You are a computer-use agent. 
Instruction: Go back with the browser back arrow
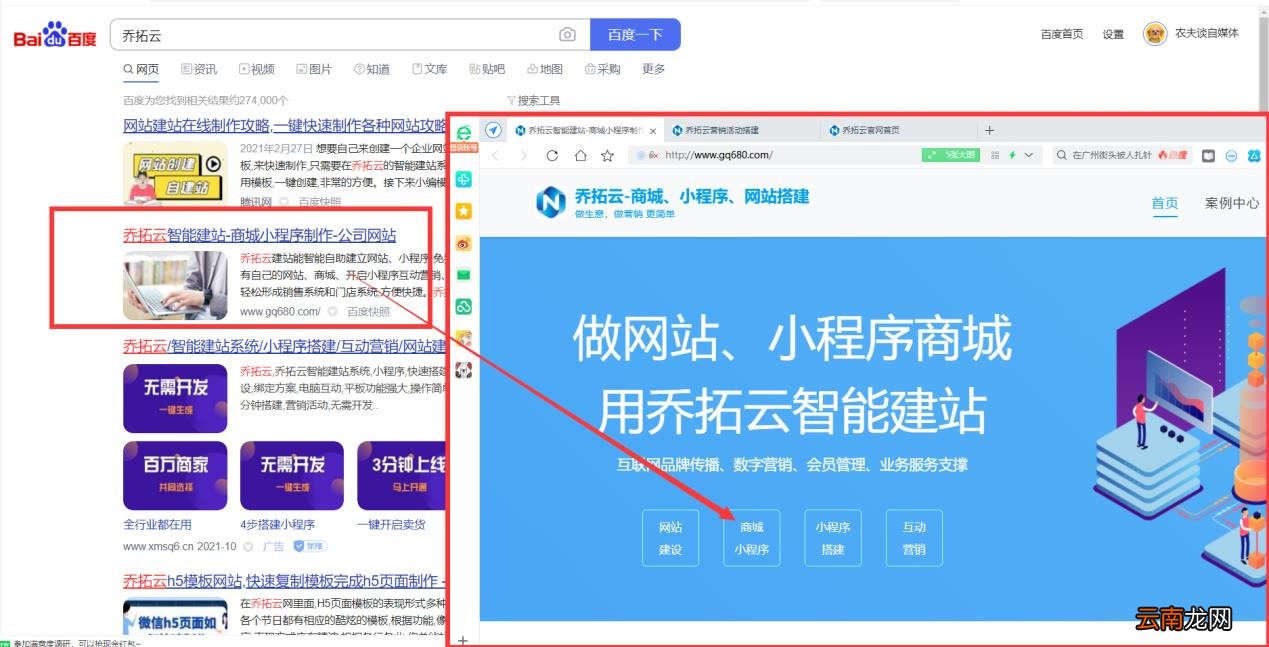pyautogui.click(x=495, y=156)
